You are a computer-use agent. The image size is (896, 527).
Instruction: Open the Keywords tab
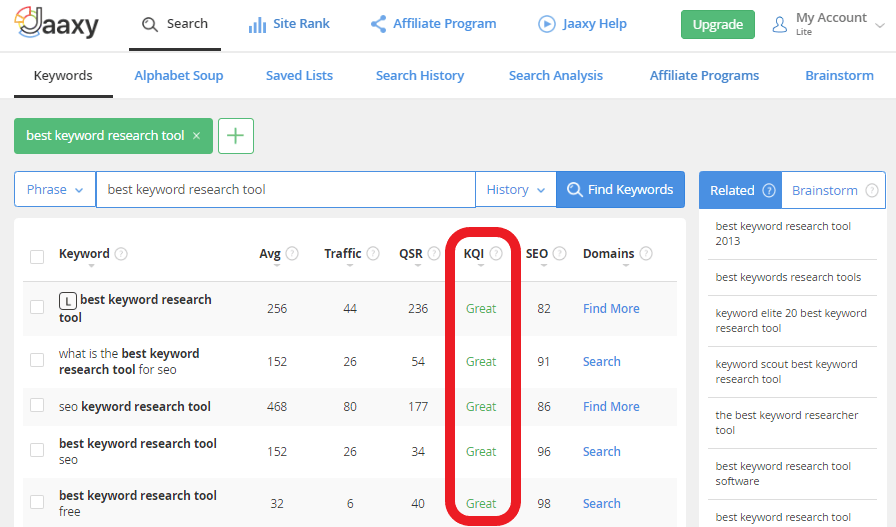pos(63,75)
